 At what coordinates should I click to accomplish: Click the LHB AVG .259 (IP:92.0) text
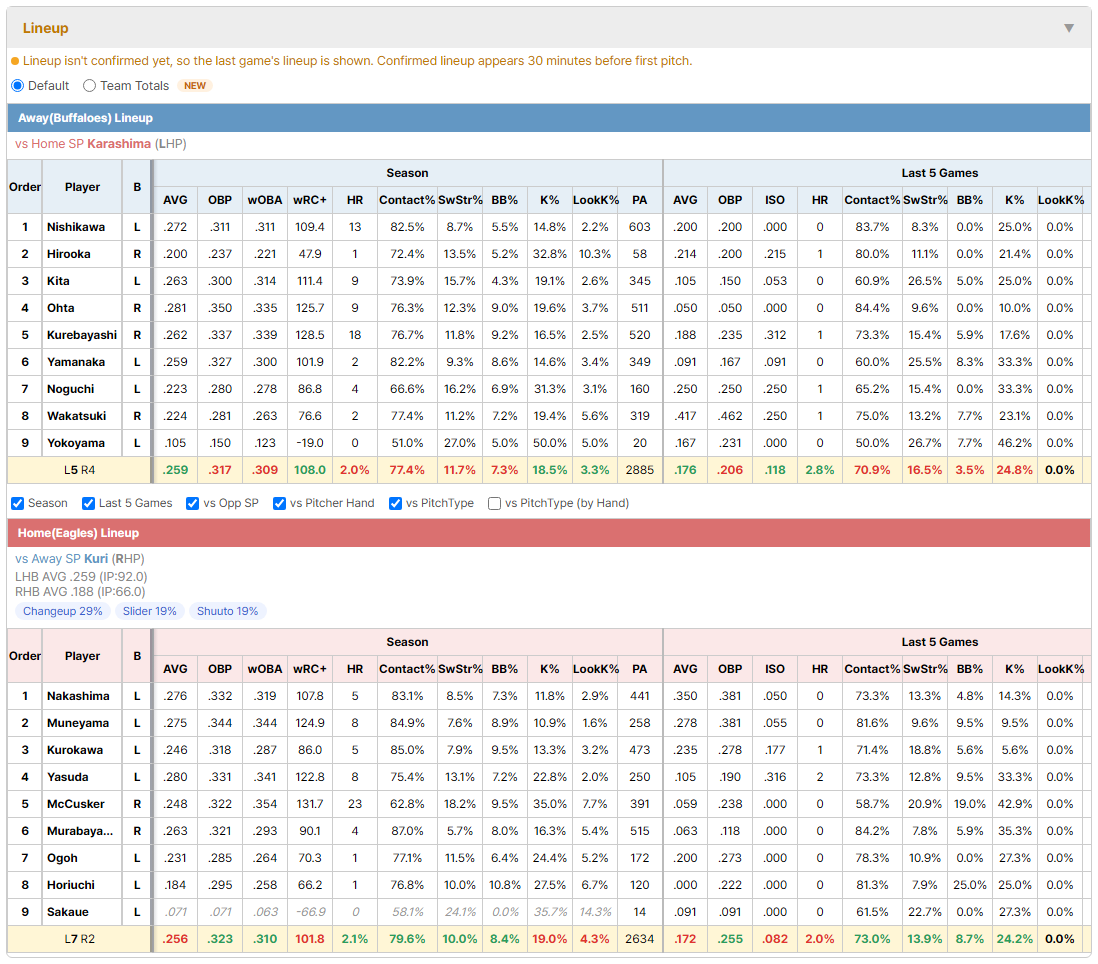pos(81,577)
